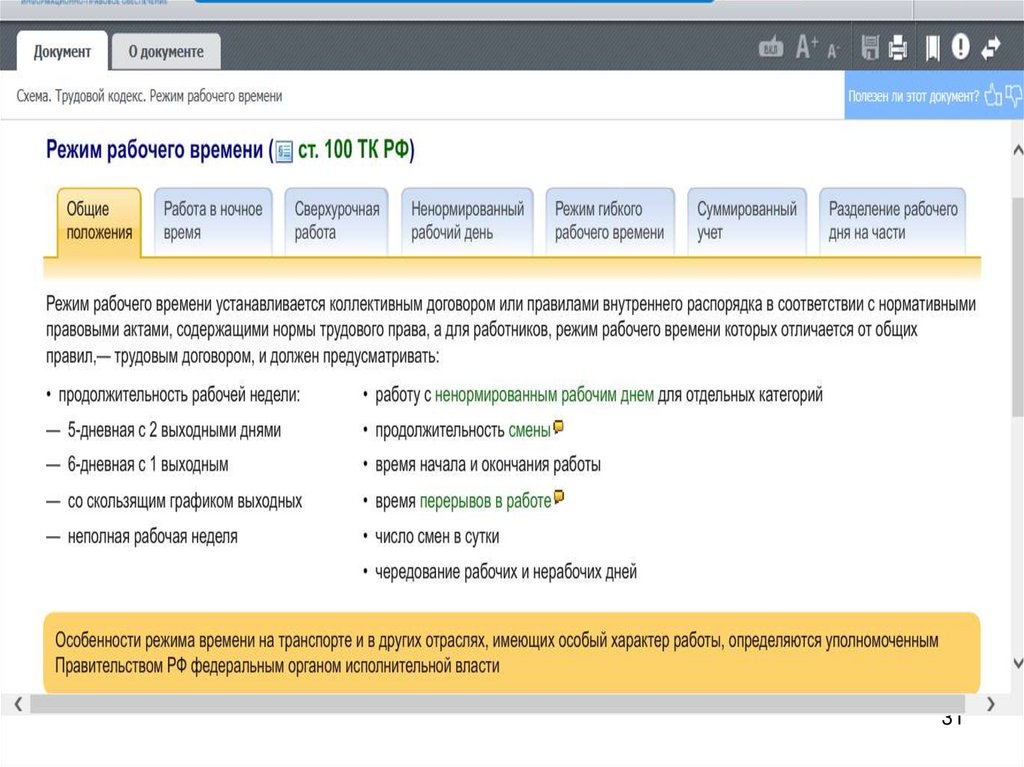Increase font size with A+ icon

[x=807, y=48]
